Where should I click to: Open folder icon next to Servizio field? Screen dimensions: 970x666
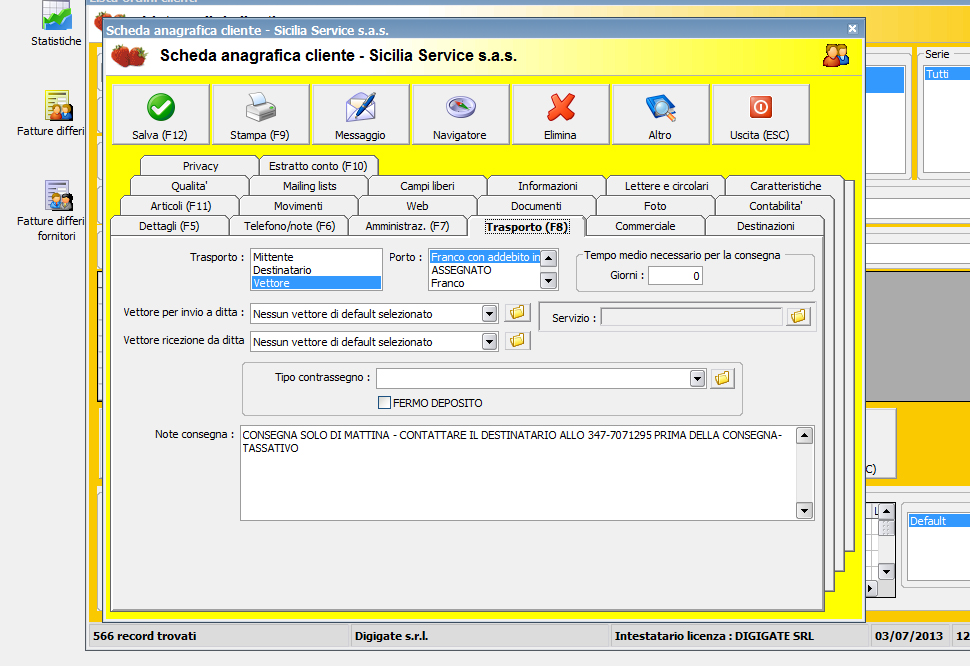(x=799, y=317)
